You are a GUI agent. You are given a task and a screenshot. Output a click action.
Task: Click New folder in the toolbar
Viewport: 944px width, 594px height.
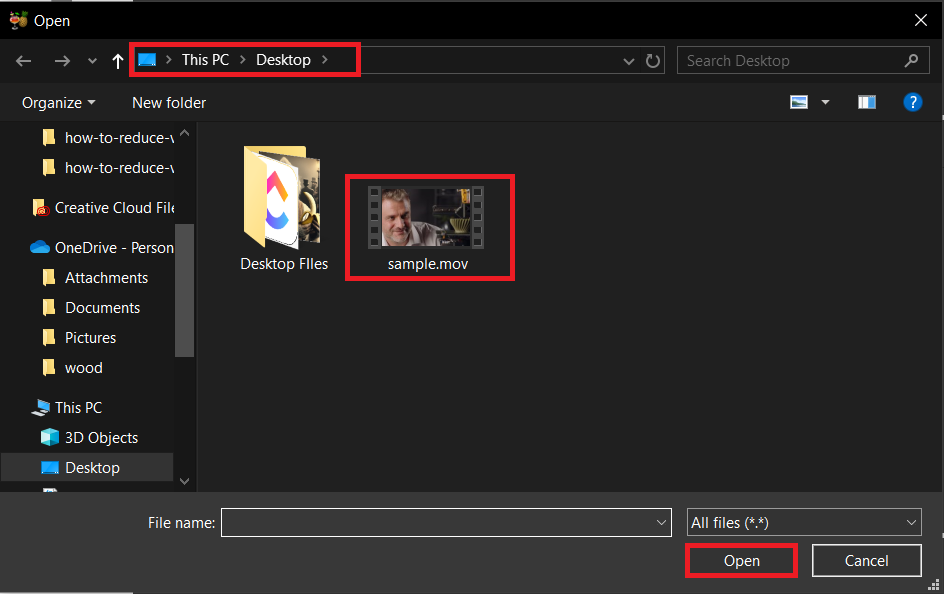pos(168,102)
